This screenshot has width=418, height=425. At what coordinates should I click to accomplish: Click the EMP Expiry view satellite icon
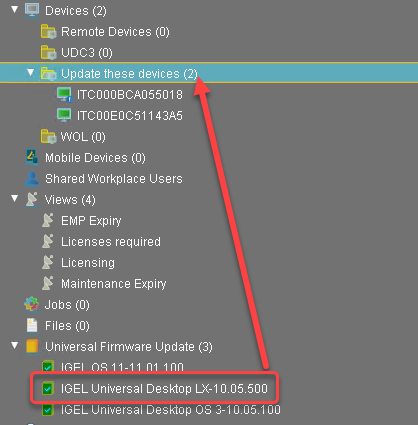(48, 220)
